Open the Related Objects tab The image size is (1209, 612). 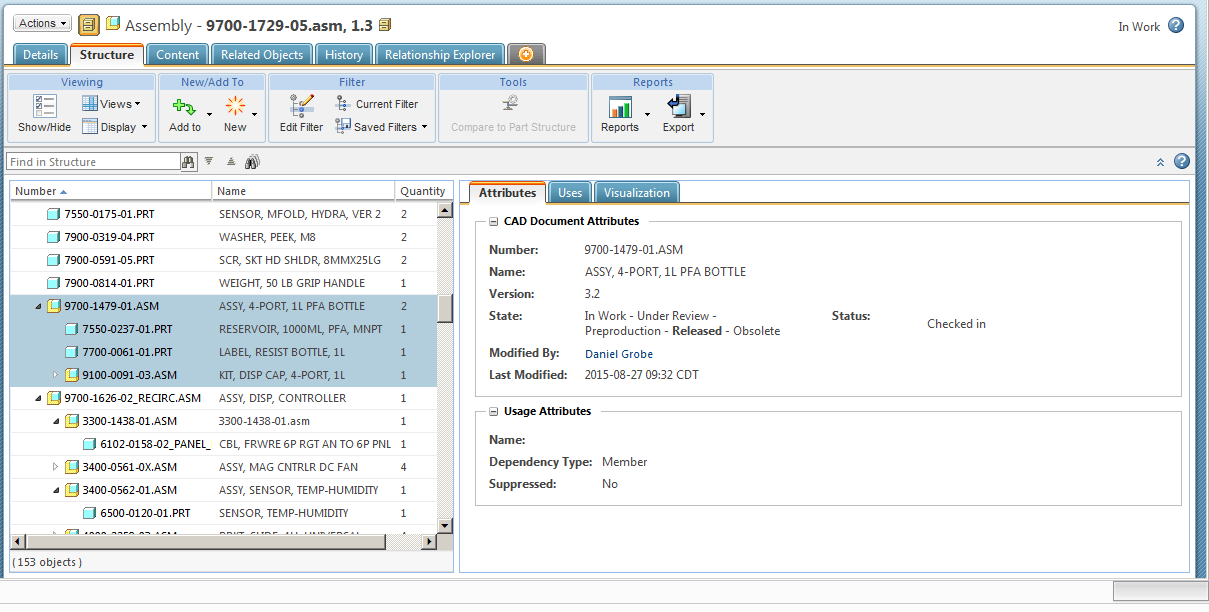[262, 55]
